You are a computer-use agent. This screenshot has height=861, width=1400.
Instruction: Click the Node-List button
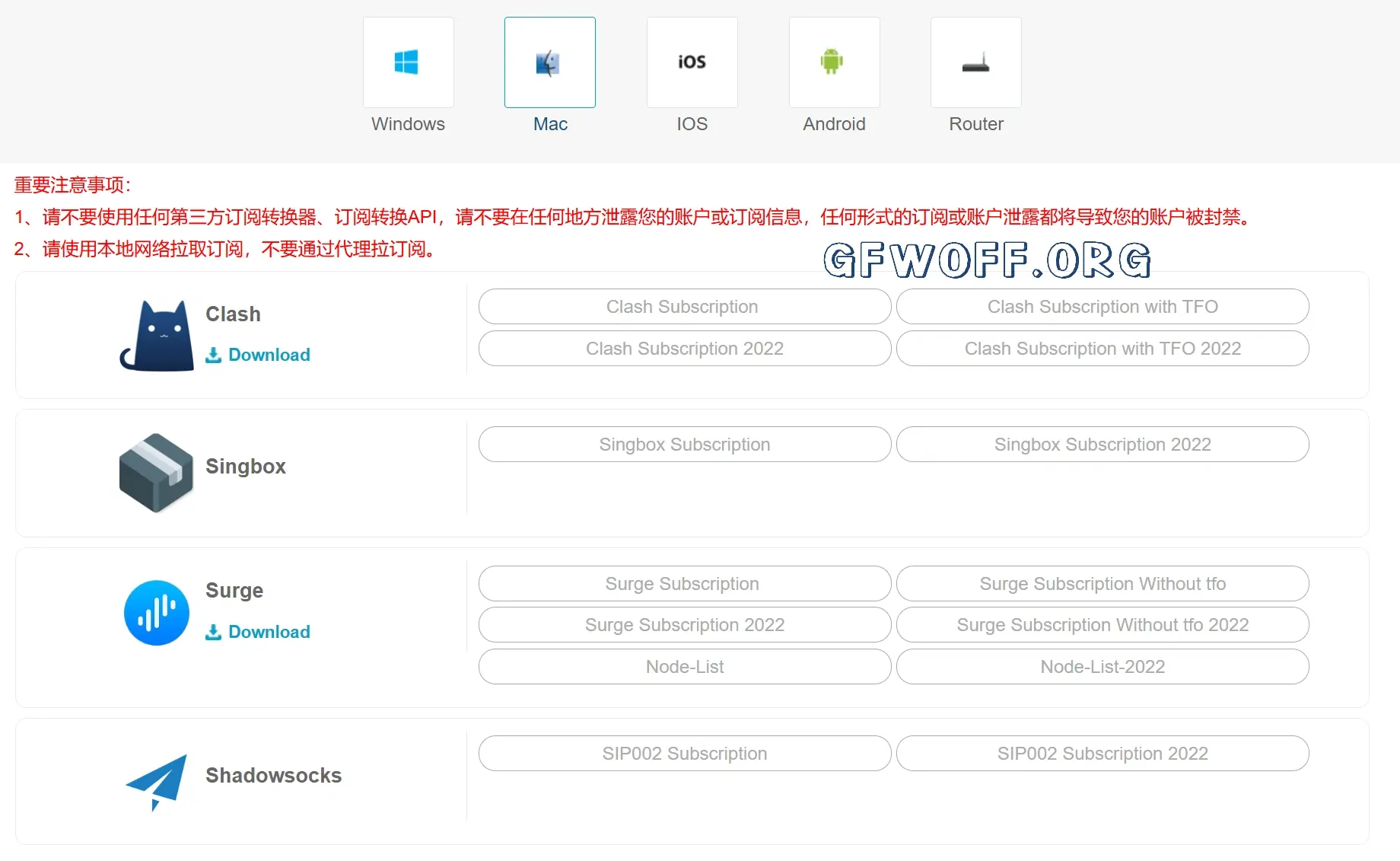coord(685,667)
